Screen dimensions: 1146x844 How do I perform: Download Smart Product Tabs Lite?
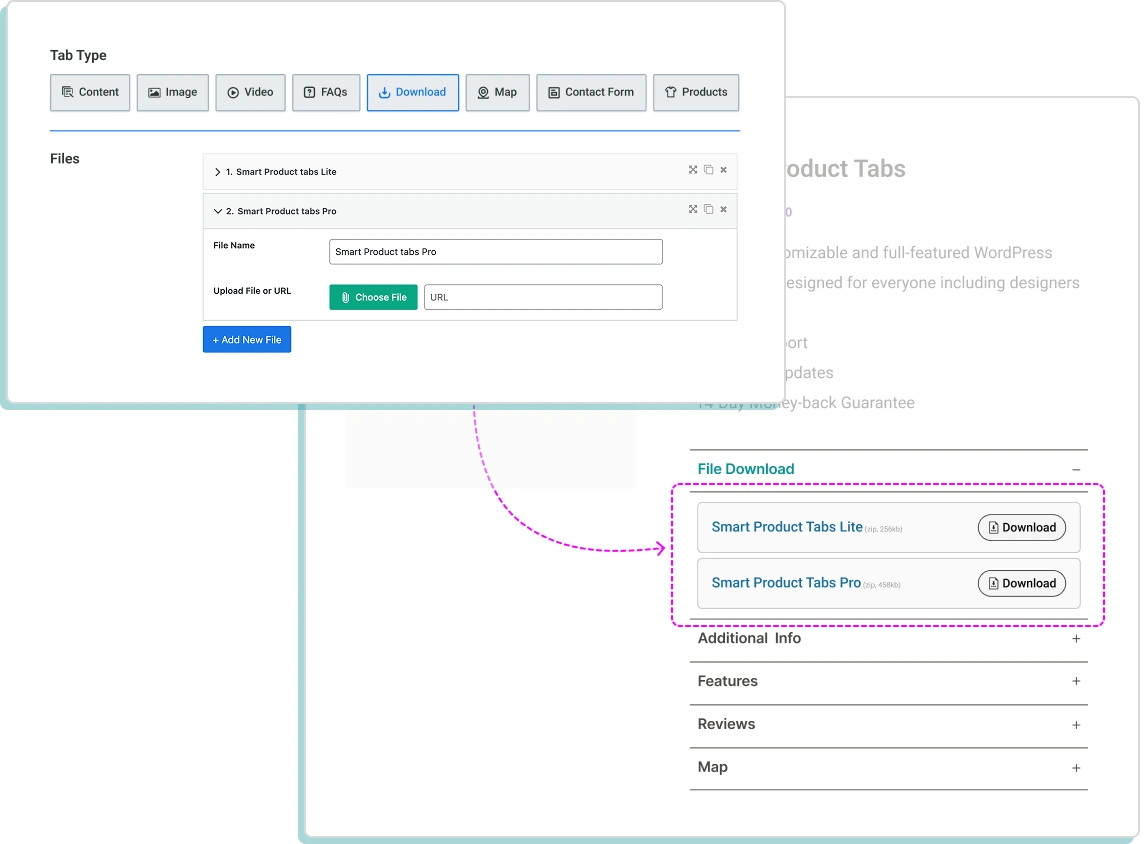click(1022, 528)
